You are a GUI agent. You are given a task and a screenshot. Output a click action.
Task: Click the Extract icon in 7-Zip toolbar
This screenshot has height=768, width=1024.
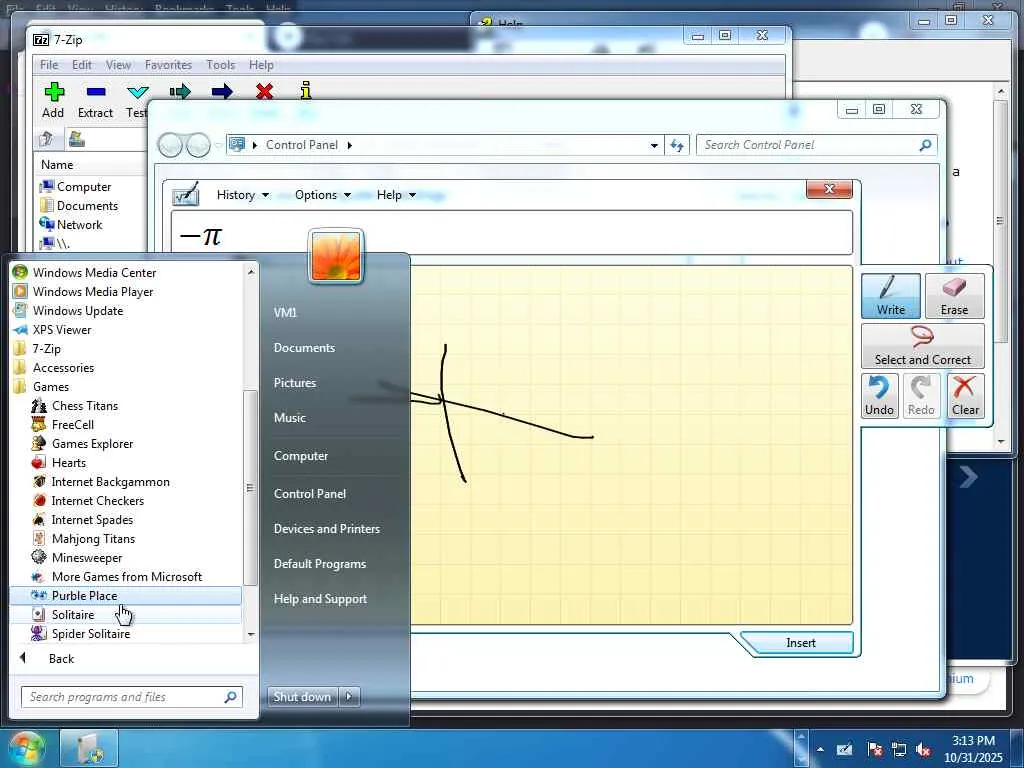tap(95, 92)
